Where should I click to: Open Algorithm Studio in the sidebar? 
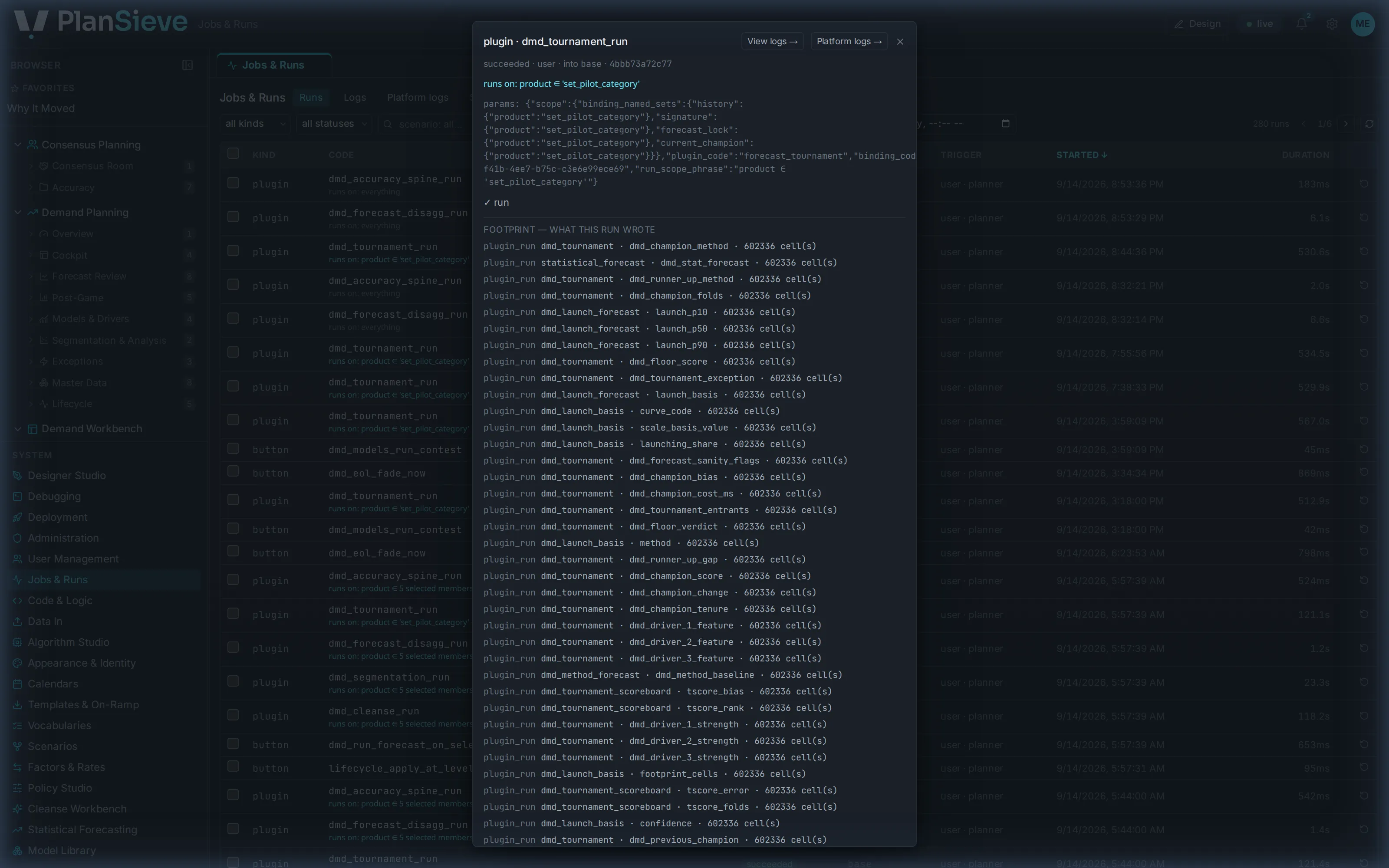point(68,642)
